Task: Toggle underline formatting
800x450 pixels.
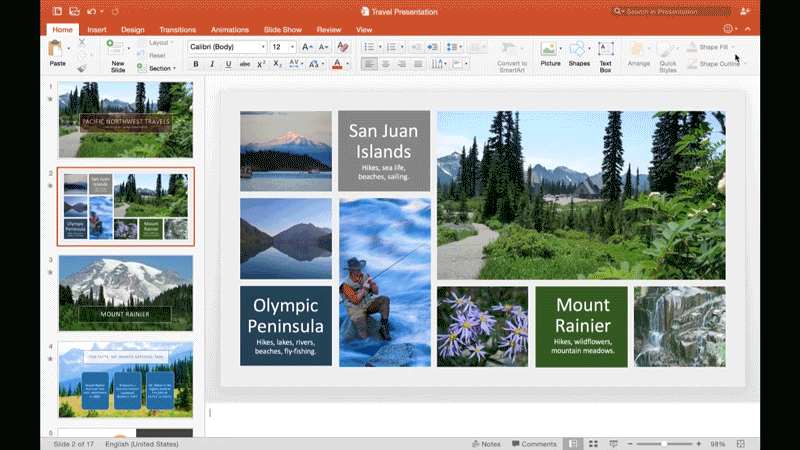Action: [228, 64]
